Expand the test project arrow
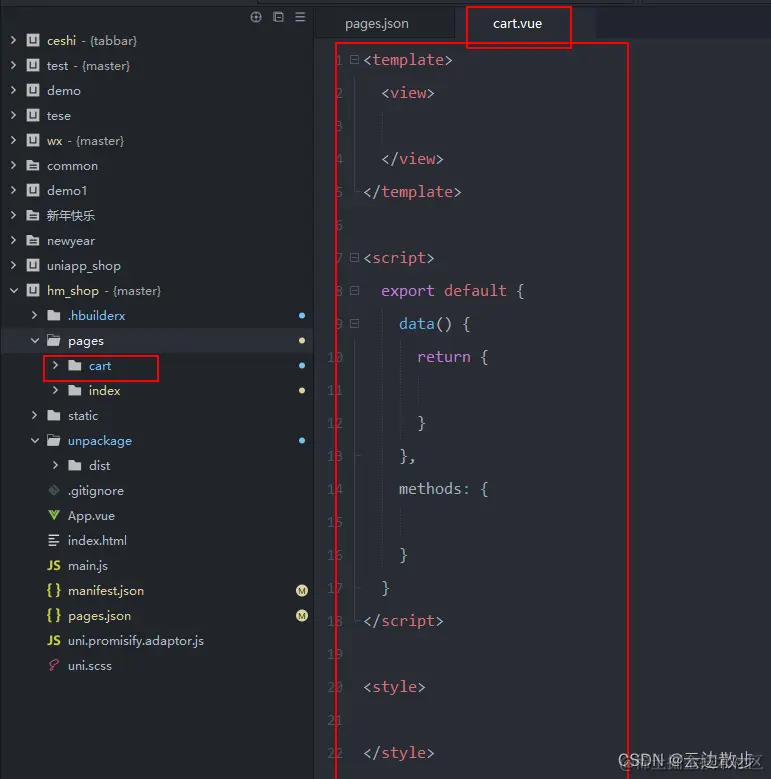 tap(13, 65)
